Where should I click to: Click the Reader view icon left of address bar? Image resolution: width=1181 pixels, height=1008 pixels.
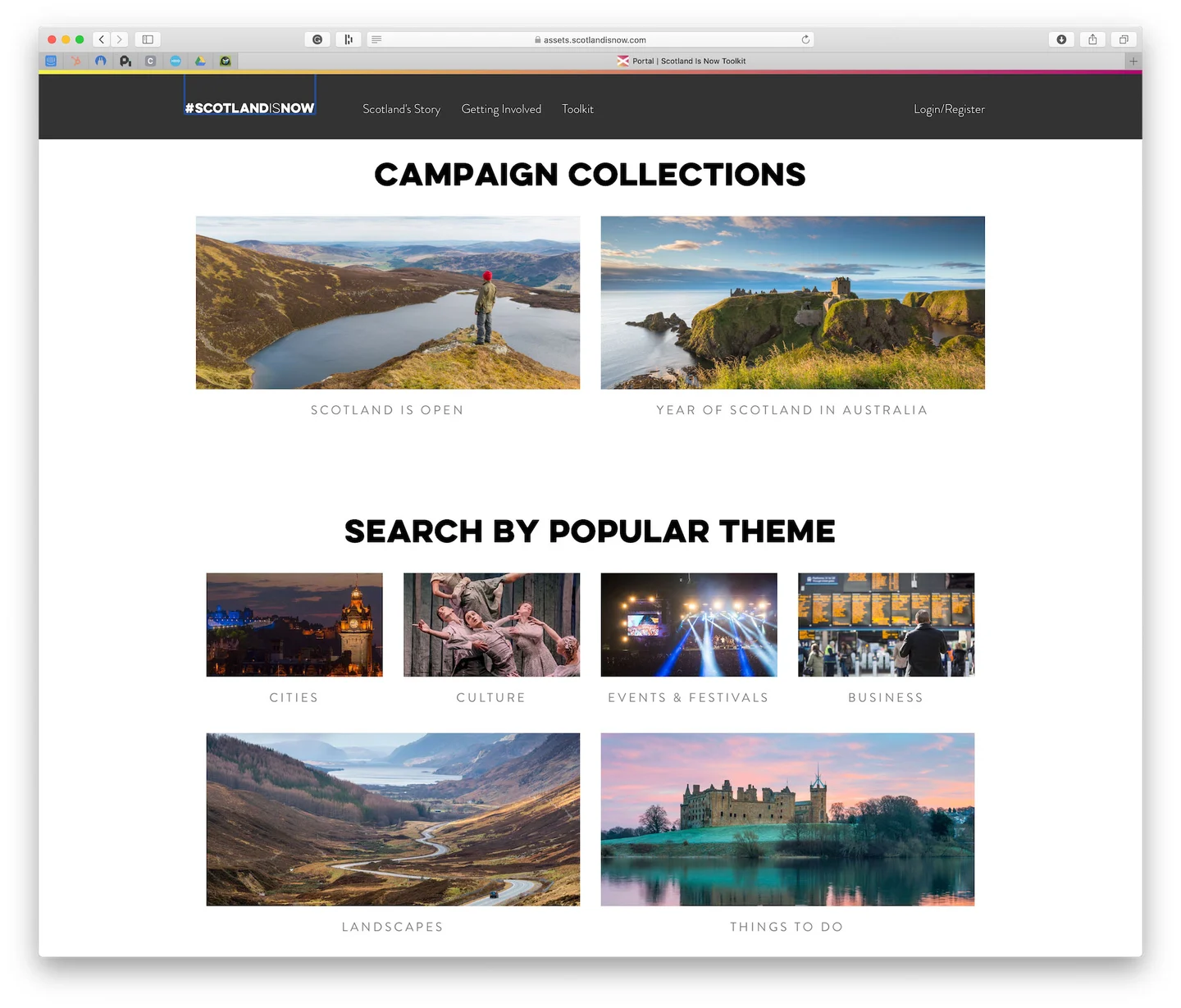376,39
